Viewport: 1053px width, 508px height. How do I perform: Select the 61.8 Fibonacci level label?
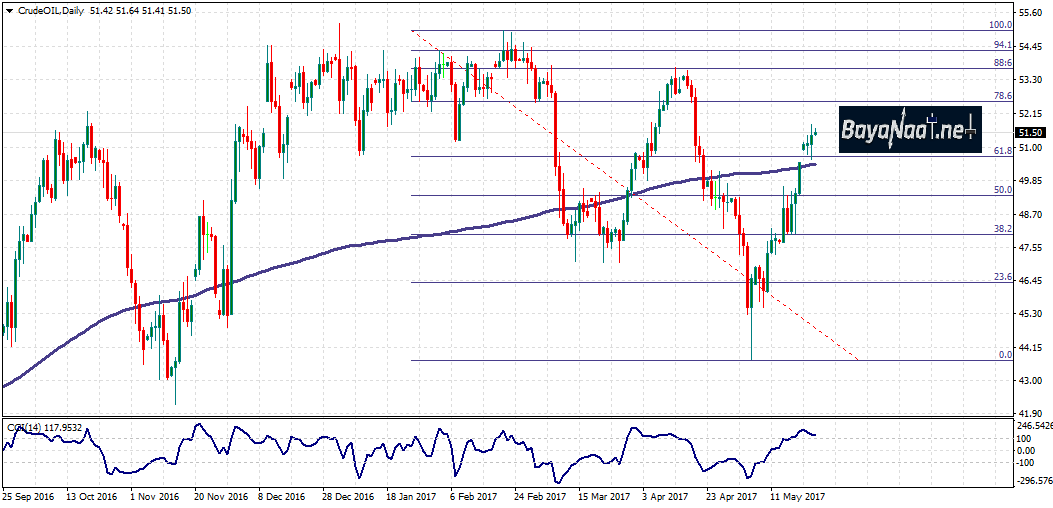(1003, 150)
